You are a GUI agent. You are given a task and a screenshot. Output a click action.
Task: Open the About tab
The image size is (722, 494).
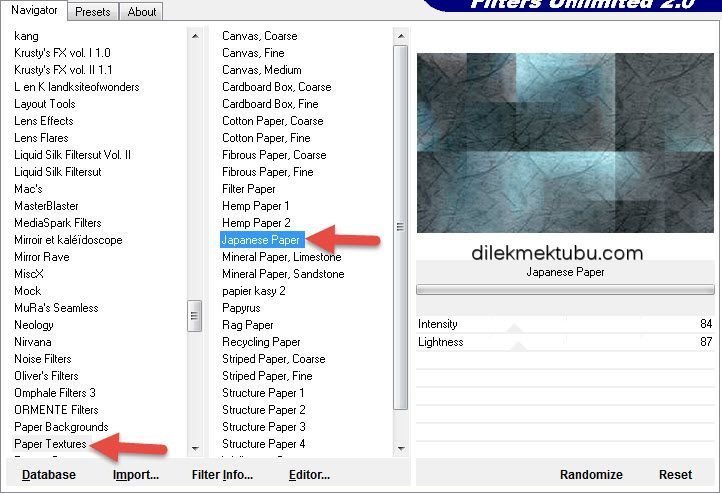142,12
